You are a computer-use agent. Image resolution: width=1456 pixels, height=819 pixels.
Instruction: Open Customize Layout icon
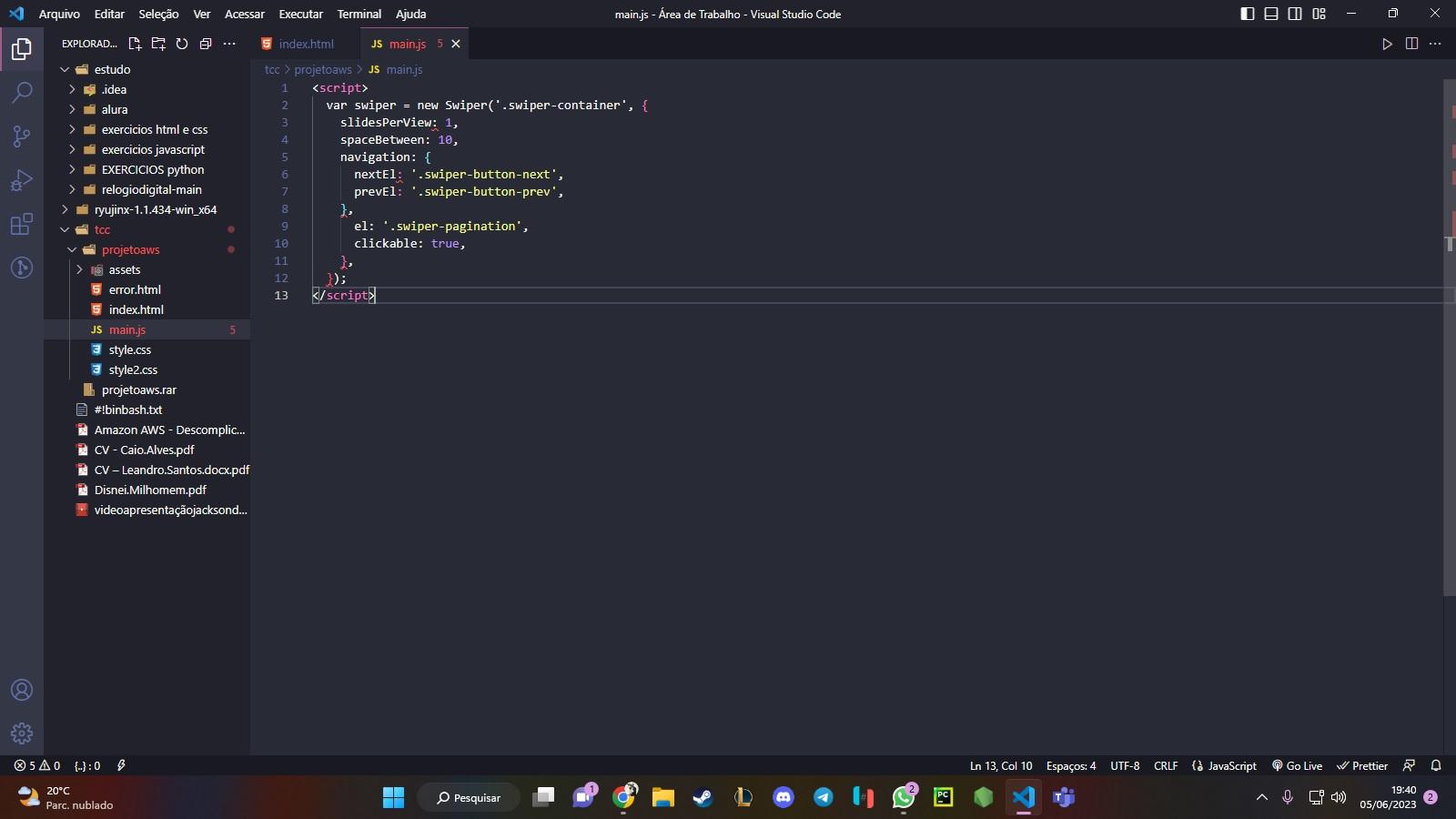click(x=1319, y=14)
